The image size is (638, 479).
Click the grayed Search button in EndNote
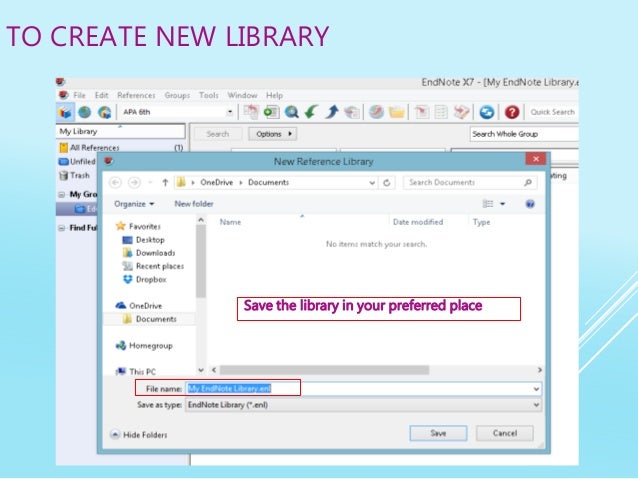218,134
